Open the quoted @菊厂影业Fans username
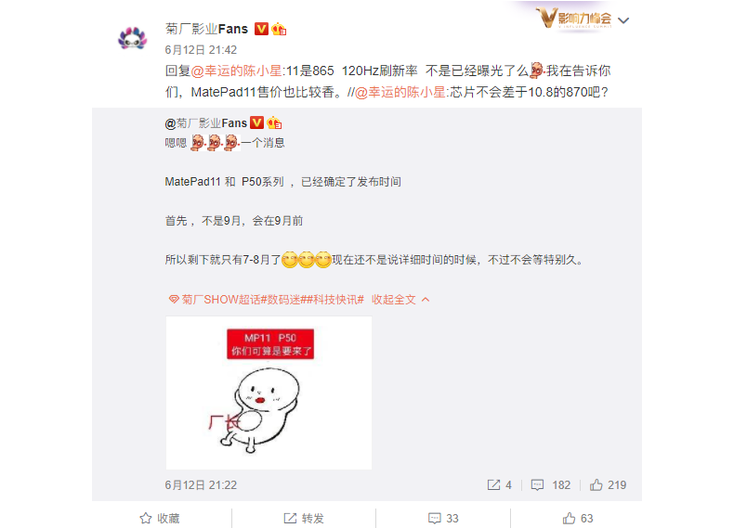Viewport: 750px width, 528px height. (x=206, y=123)
